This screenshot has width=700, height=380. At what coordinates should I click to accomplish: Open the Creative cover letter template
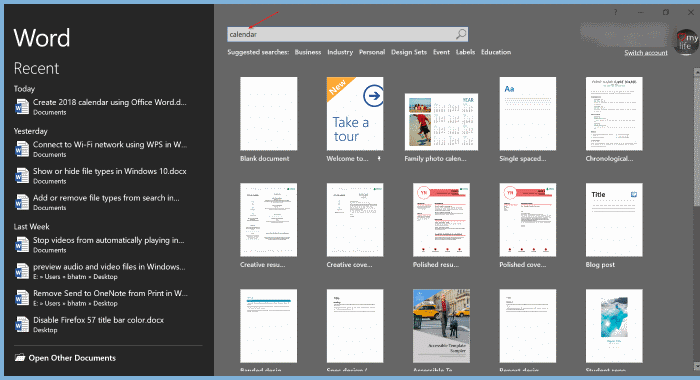[355, 220]
